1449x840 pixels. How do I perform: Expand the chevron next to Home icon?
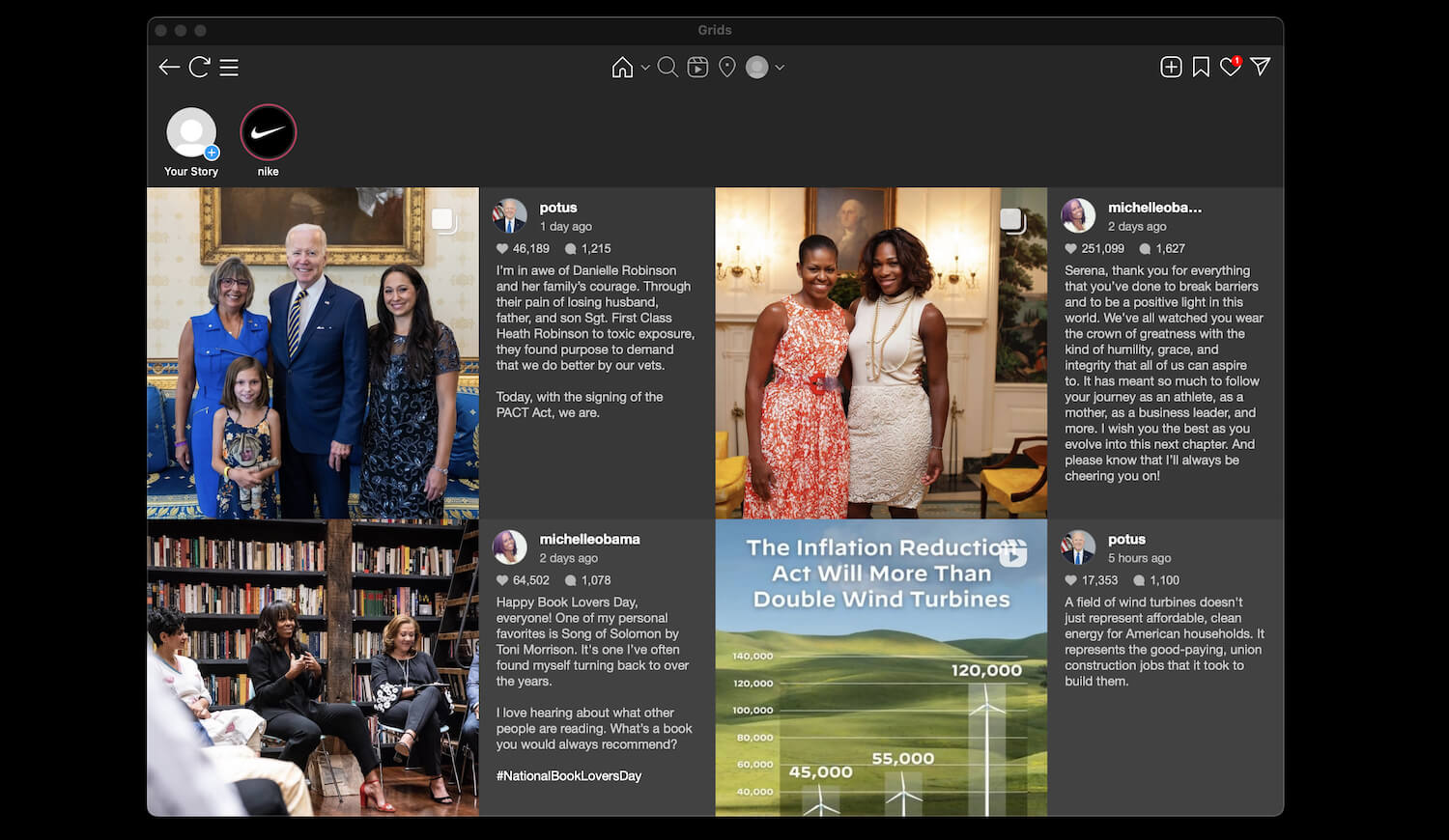point(645,68)
